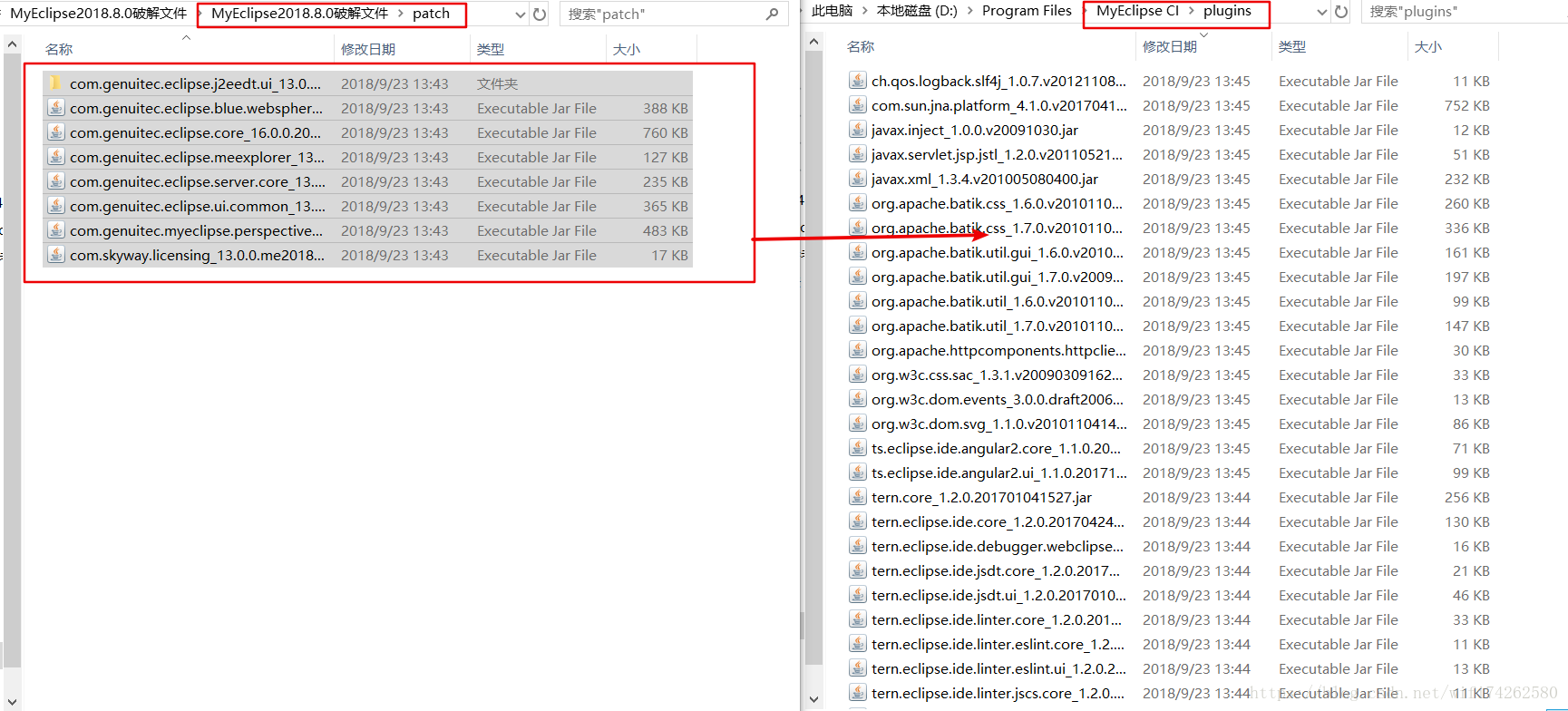The height and width of the screenshot is (711, 1568).
Task: Go to 此电脑 in plugins breadcrumb
Action: (x=833, y=11)
